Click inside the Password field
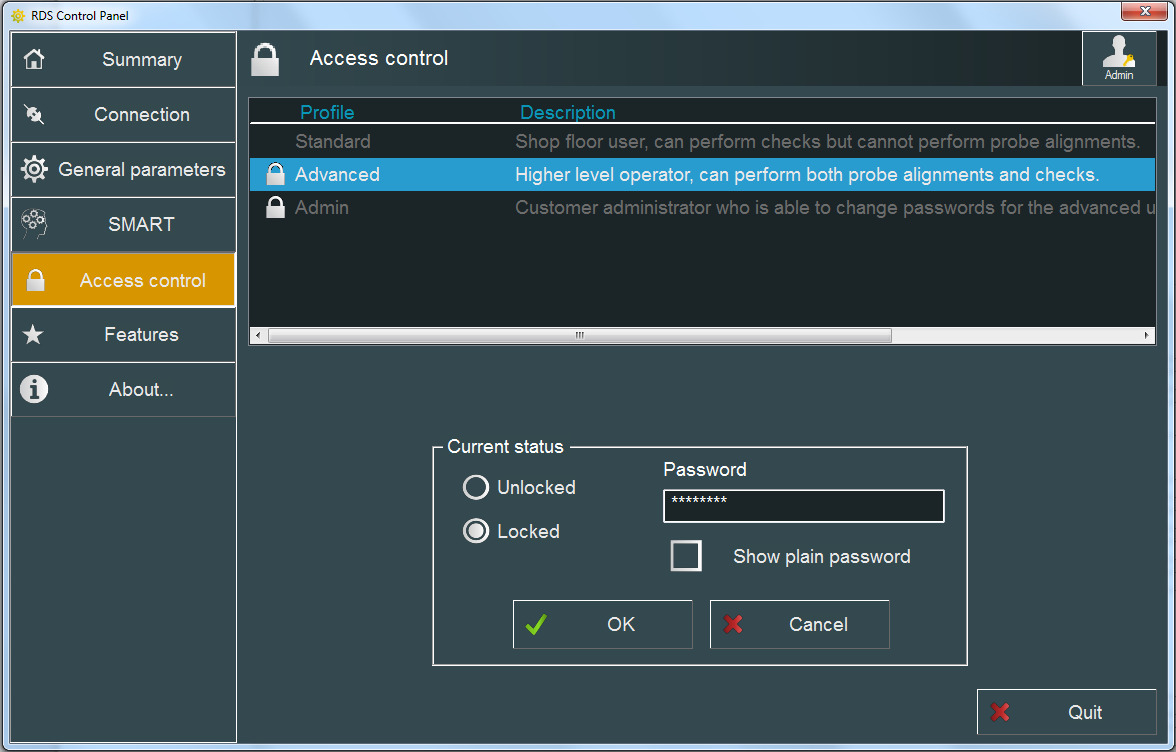 point(803,506)
